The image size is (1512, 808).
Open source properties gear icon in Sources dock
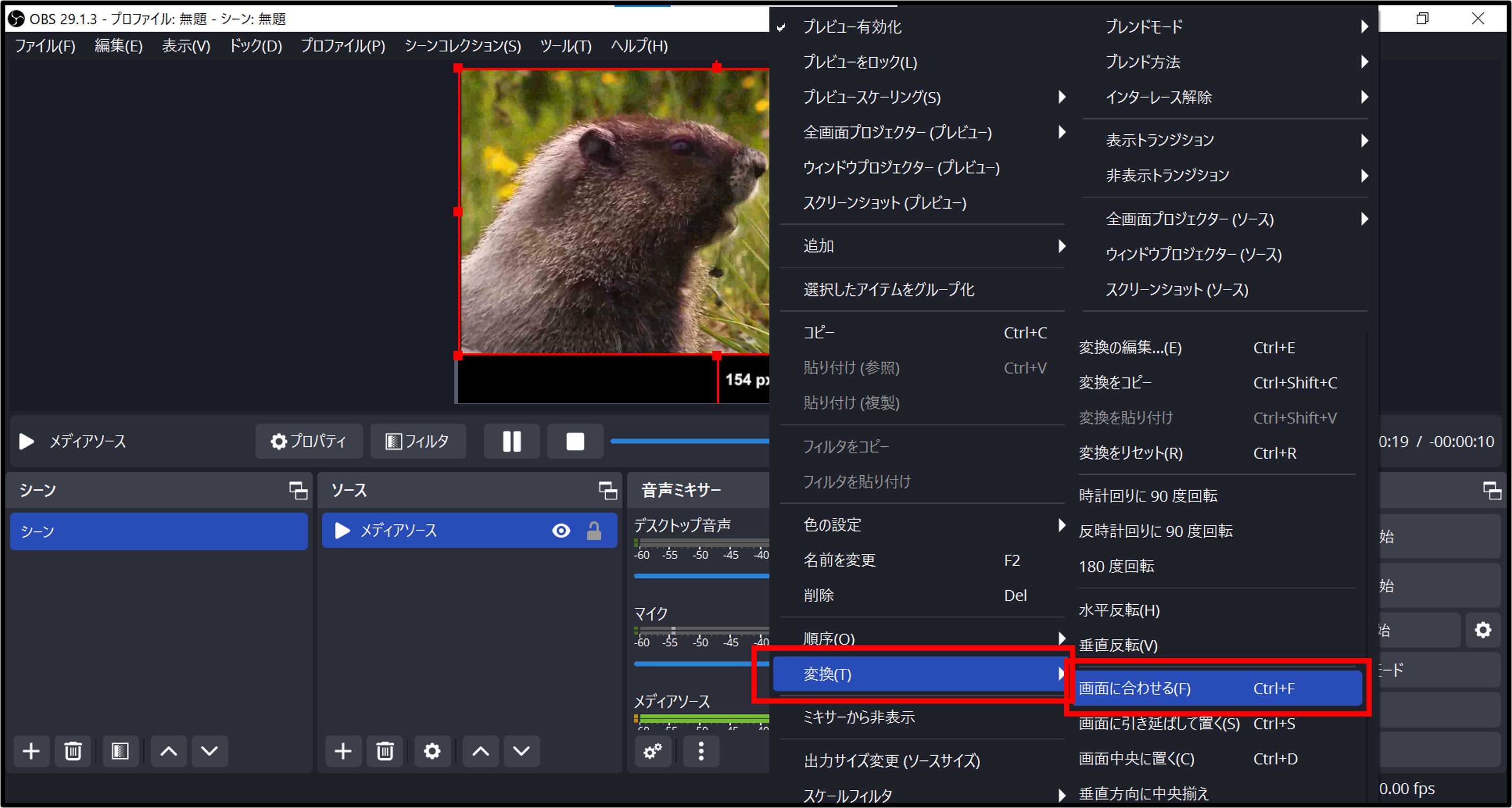point(432,751)
